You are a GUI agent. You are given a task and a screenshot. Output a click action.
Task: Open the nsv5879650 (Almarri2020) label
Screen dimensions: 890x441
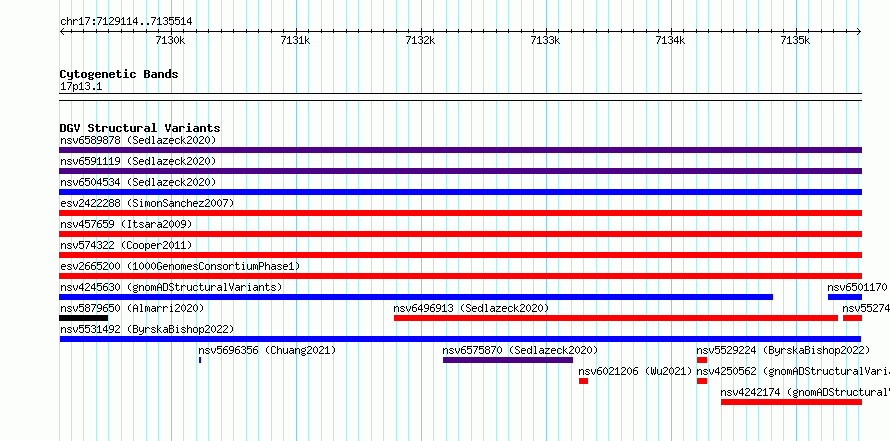132,308
